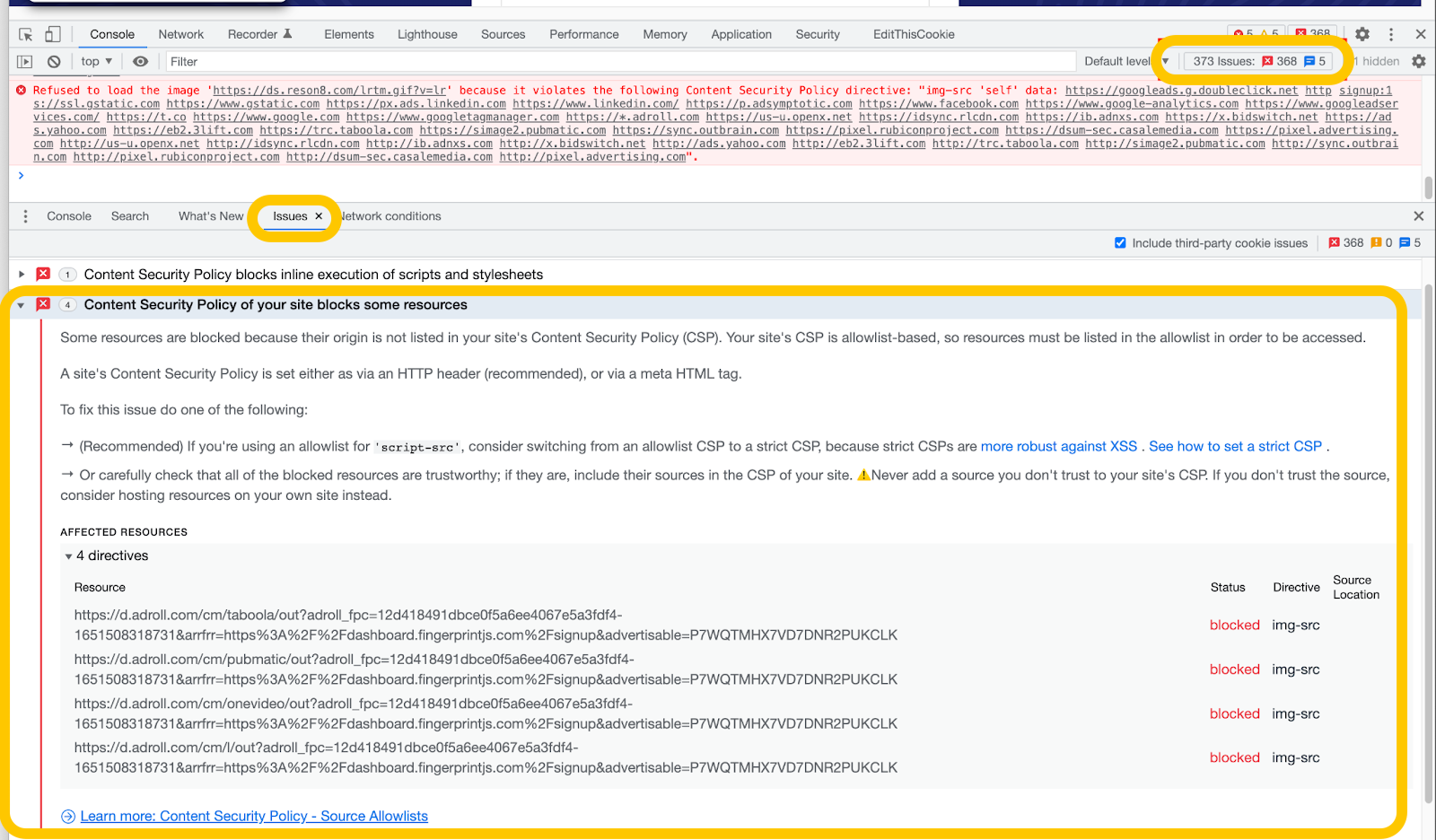Click red error icon on inline execution issue
The width and height of the screenshot is (1436, 840).
coord(43,274)
